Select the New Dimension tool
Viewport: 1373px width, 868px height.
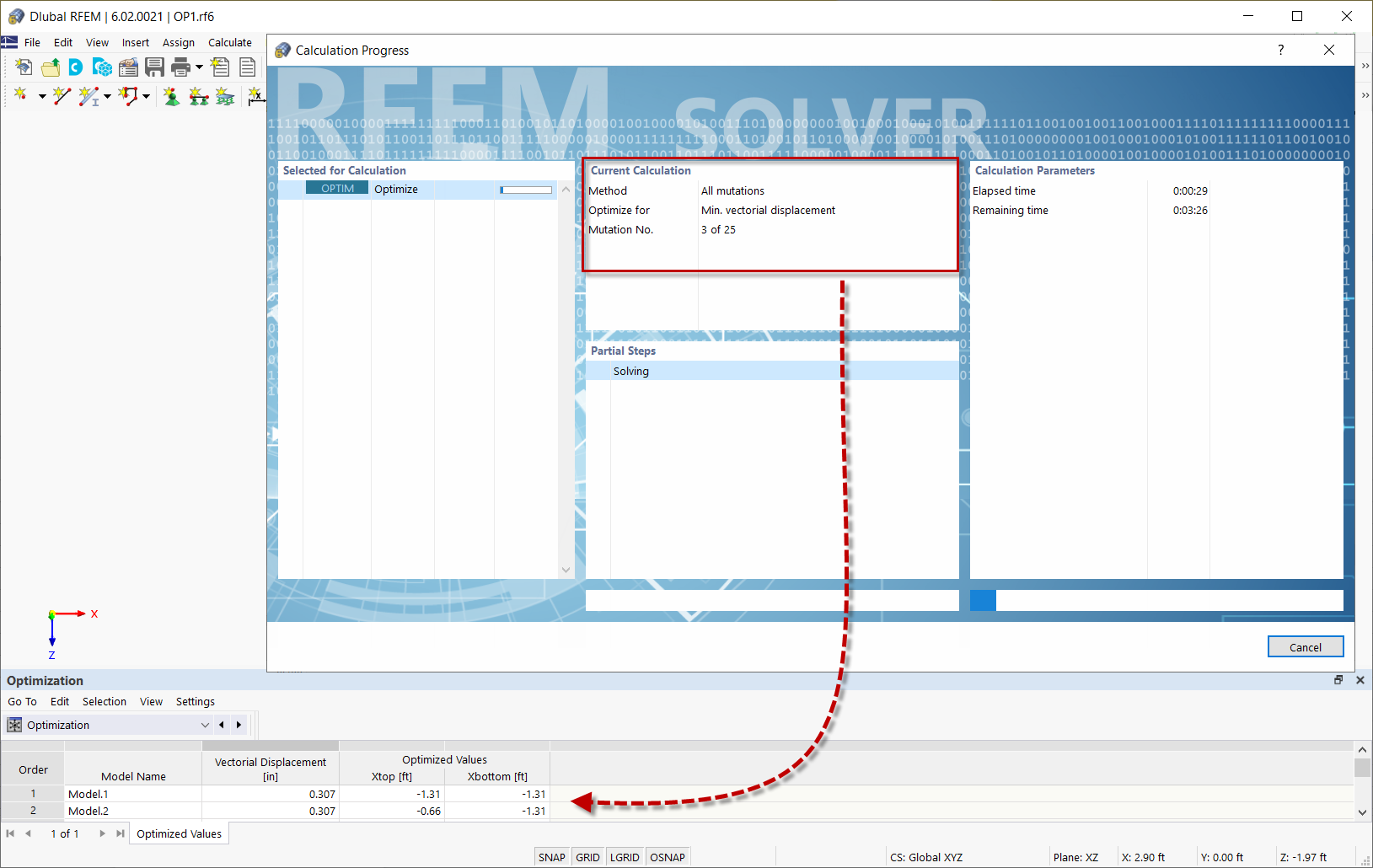(x=256, y=96)
